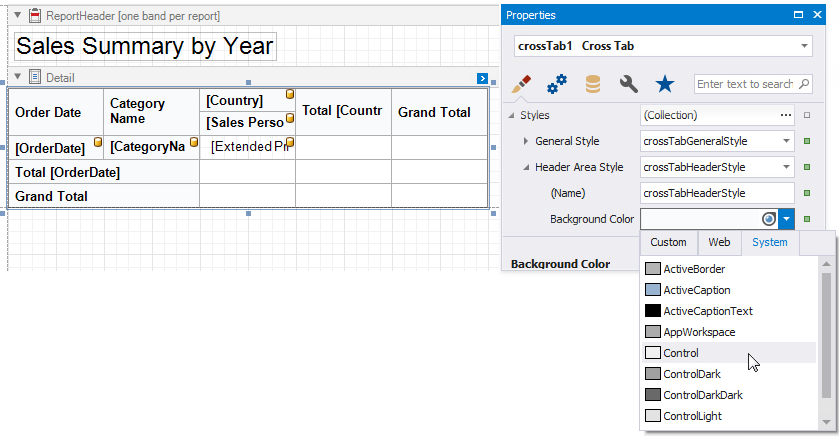This screenshot has width=839, height=437.
Task: Open the Appearance tab with the brush icon
Action: click(521, 84)
